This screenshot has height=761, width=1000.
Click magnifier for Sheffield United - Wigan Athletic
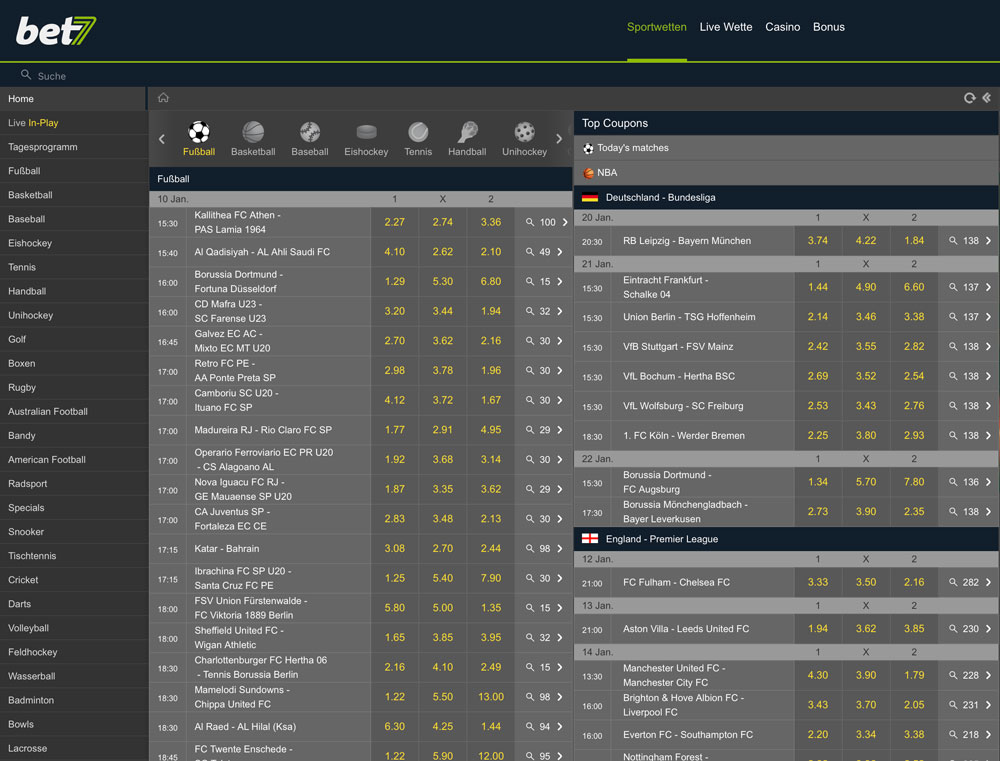tap(530, 637)
